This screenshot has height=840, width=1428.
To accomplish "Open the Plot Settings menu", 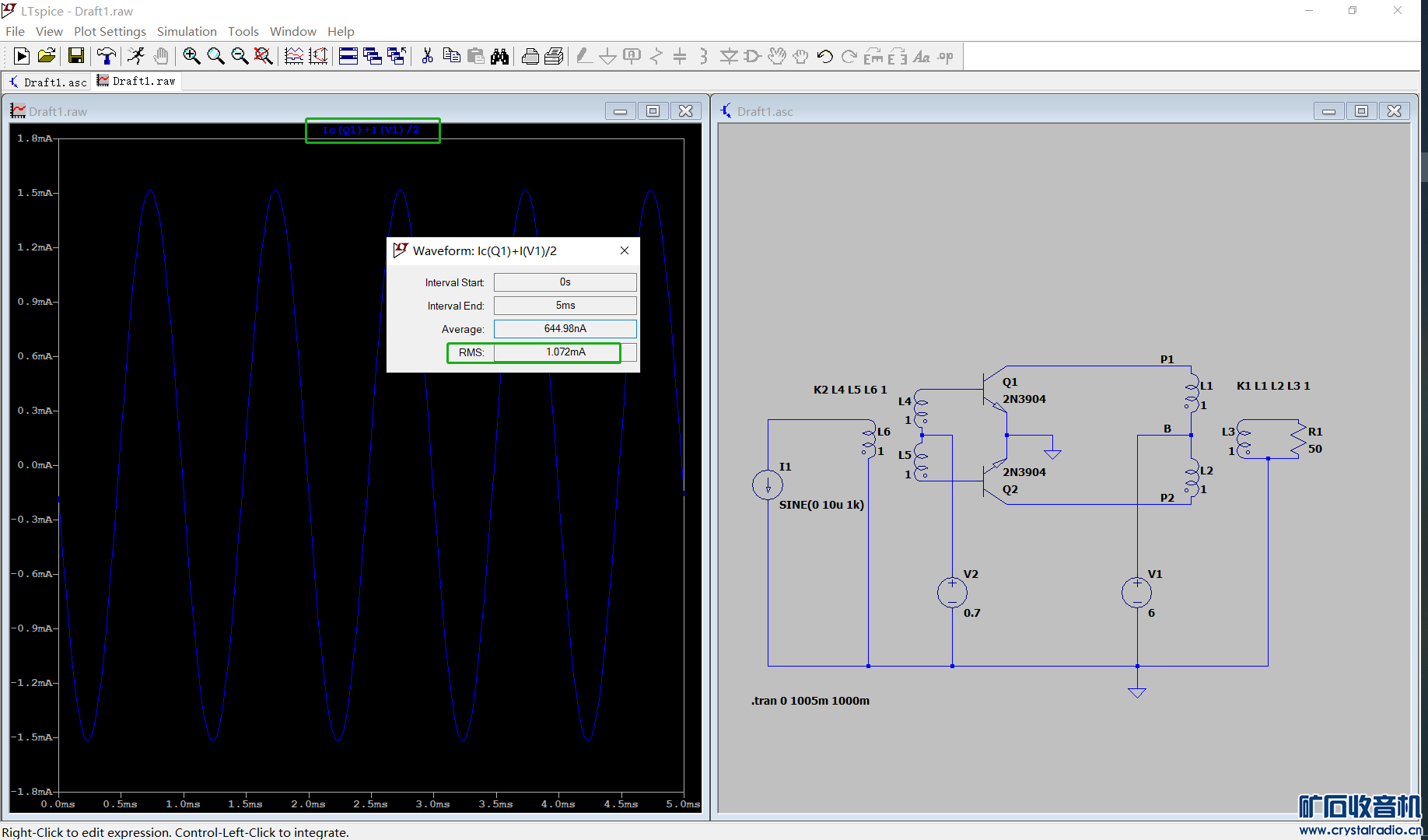I will click(x=110, y=31).
